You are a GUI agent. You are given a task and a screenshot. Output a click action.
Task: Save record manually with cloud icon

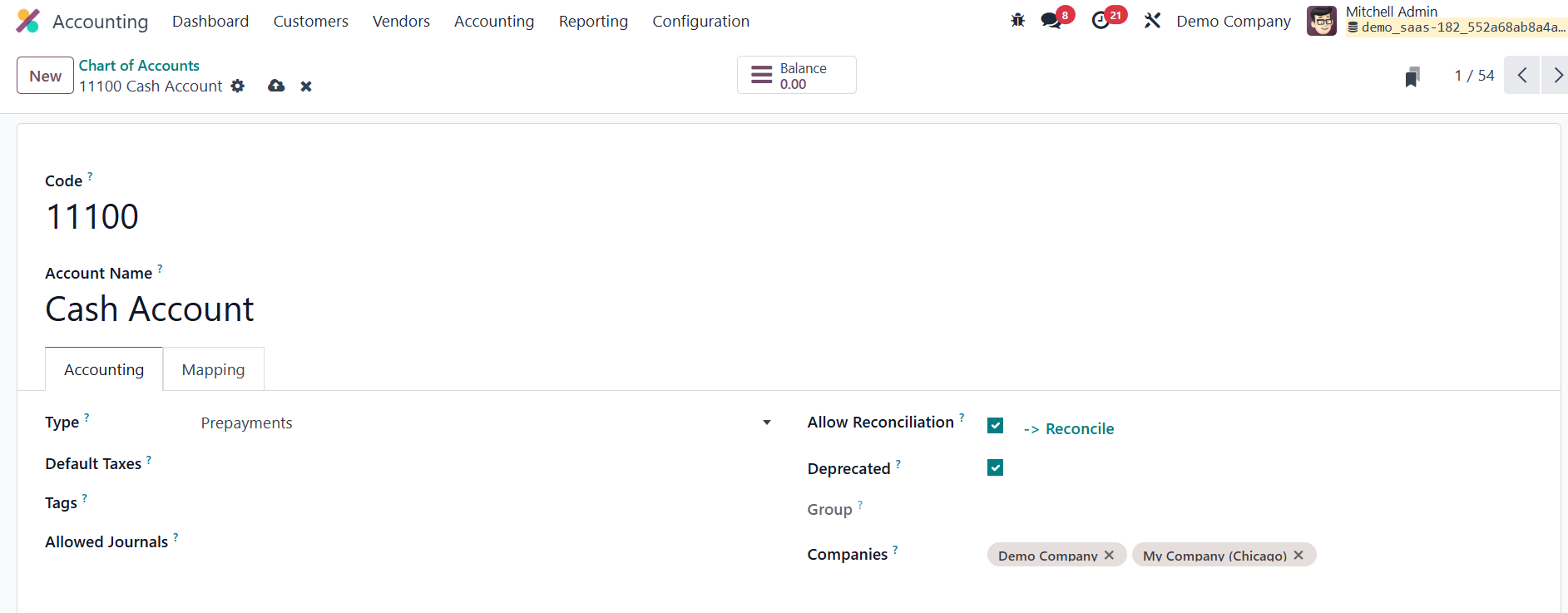click(x=276, y=87)
